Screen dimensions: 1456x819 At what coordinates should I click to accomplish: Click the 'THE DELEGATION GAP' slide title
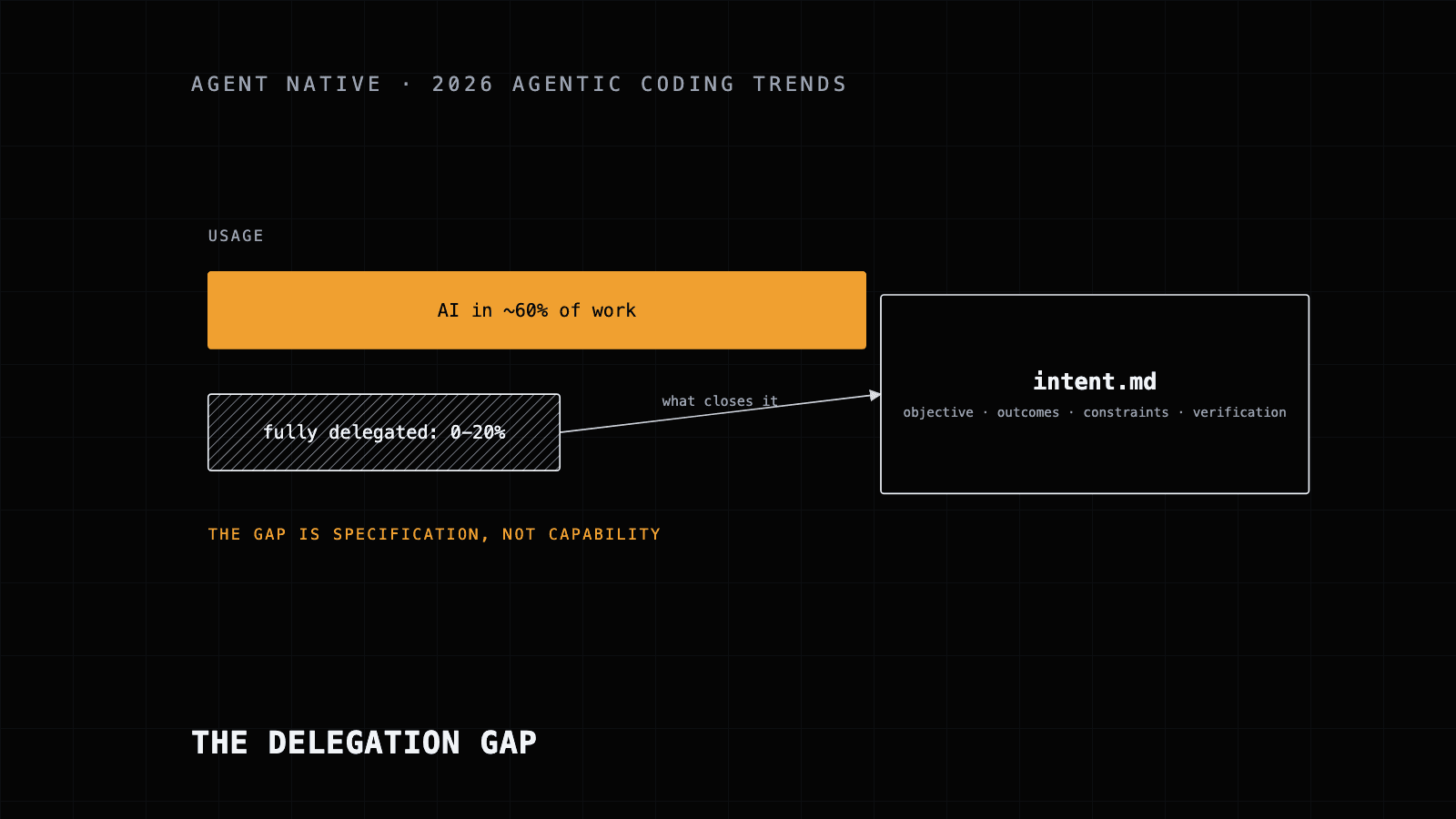pos(364,743)
